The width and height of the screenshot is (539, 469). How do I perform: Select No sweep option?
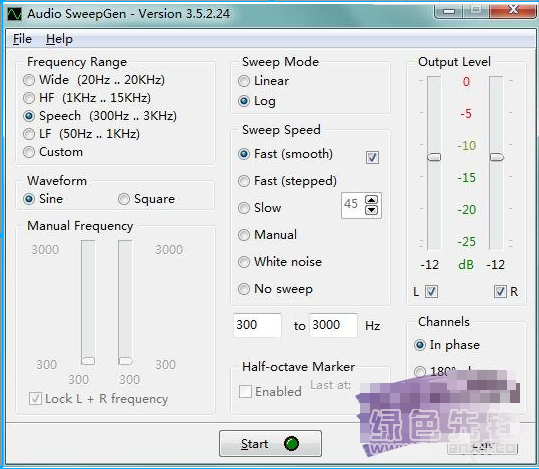click(x=275, y=289)
